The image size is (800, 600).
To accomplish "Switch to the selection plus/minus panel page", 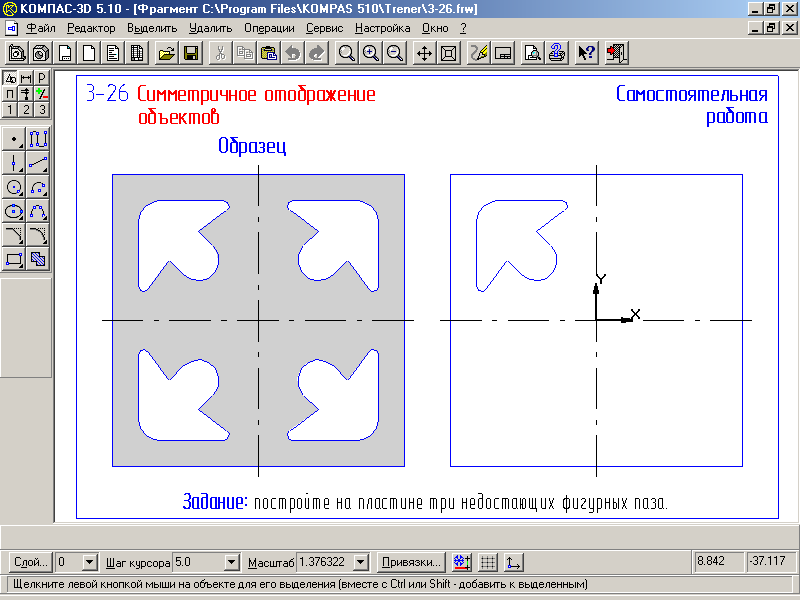I will [42, 93].
